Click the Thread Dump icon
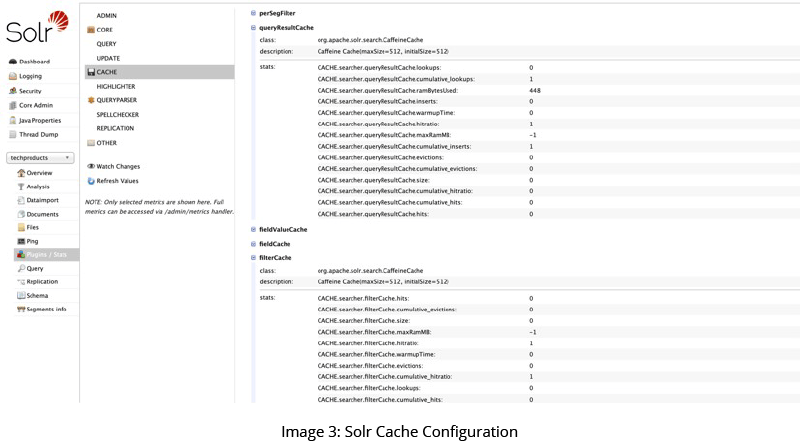The image size is (800, 441). point(13,134)
